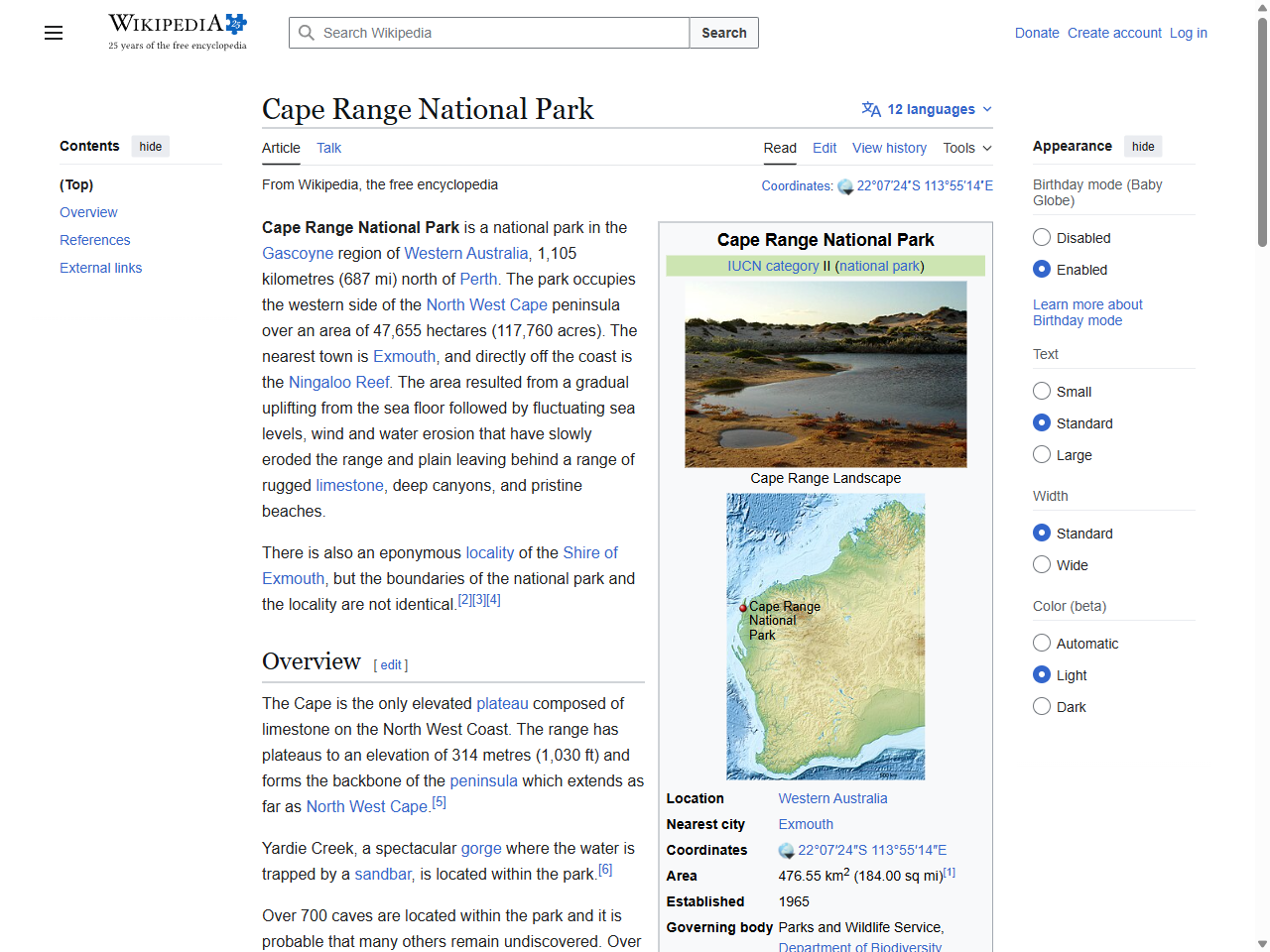Choose Small text size
This screenshot has width=1270, height=952.
1042,391
